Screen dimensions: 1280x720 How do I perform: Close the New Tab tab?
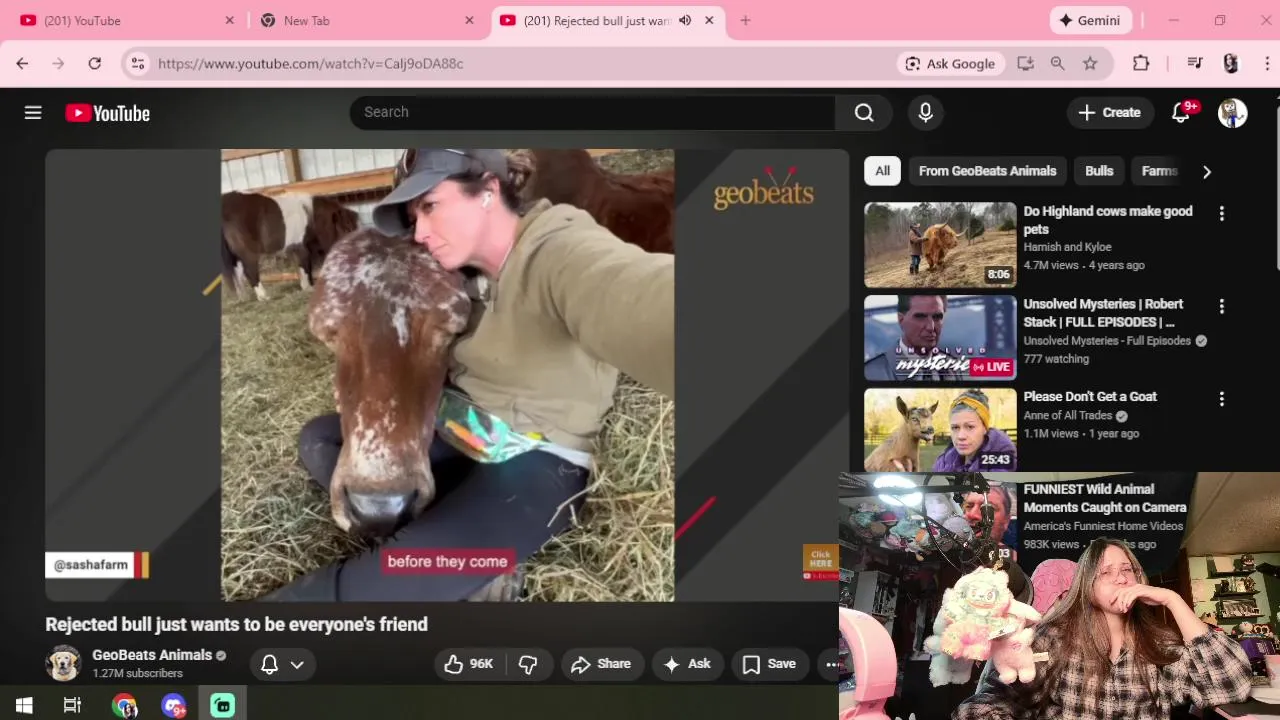click(469, 20)
